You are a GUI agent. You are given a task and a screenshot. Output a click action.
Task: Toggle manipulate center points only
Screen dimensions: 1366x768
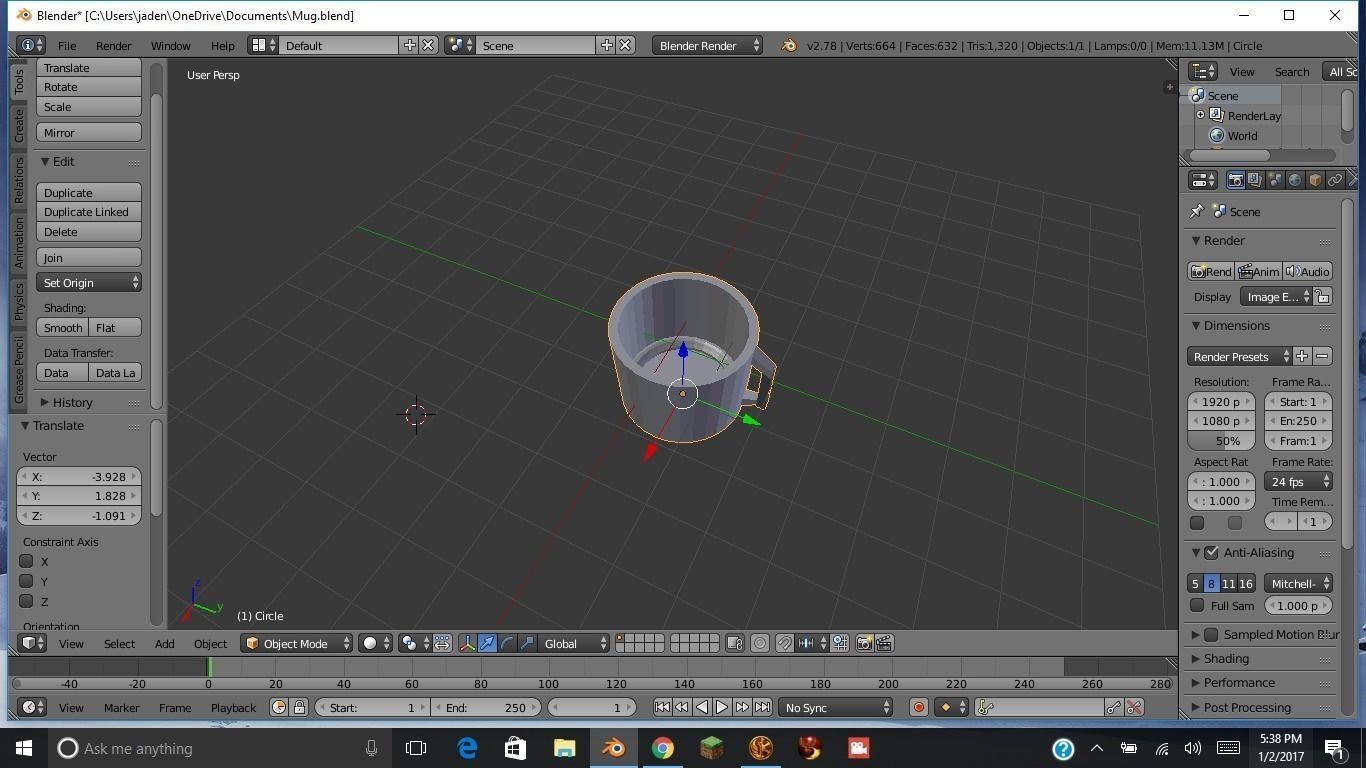[x=442, y=643]
